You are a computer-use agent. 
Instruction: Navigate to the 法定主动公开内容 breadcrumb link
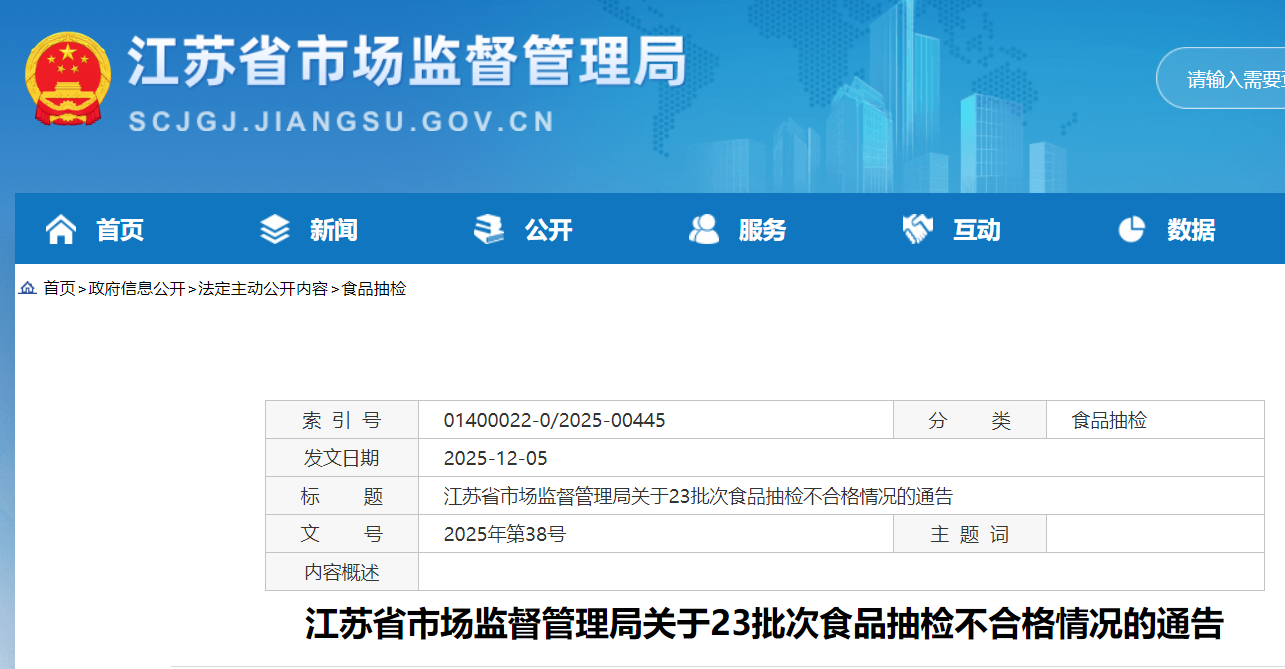(x=263, y=289)
